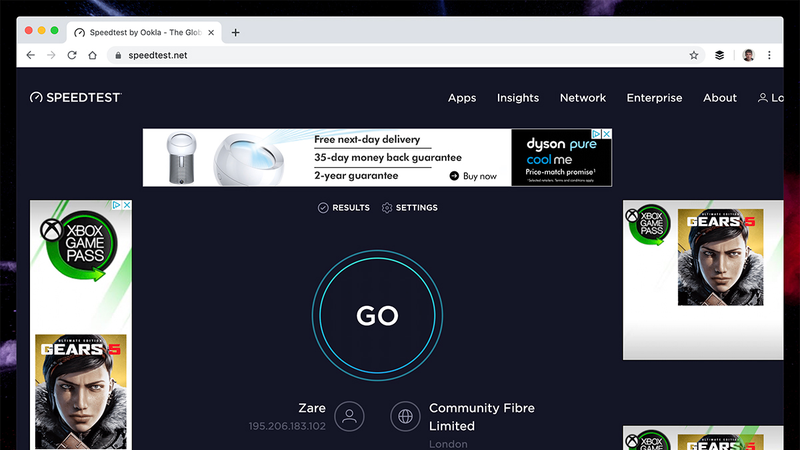The height and width of the screenshot is (450, 800).
Task: Click right Gears 5 cover art
Action: tap(720, 257)
